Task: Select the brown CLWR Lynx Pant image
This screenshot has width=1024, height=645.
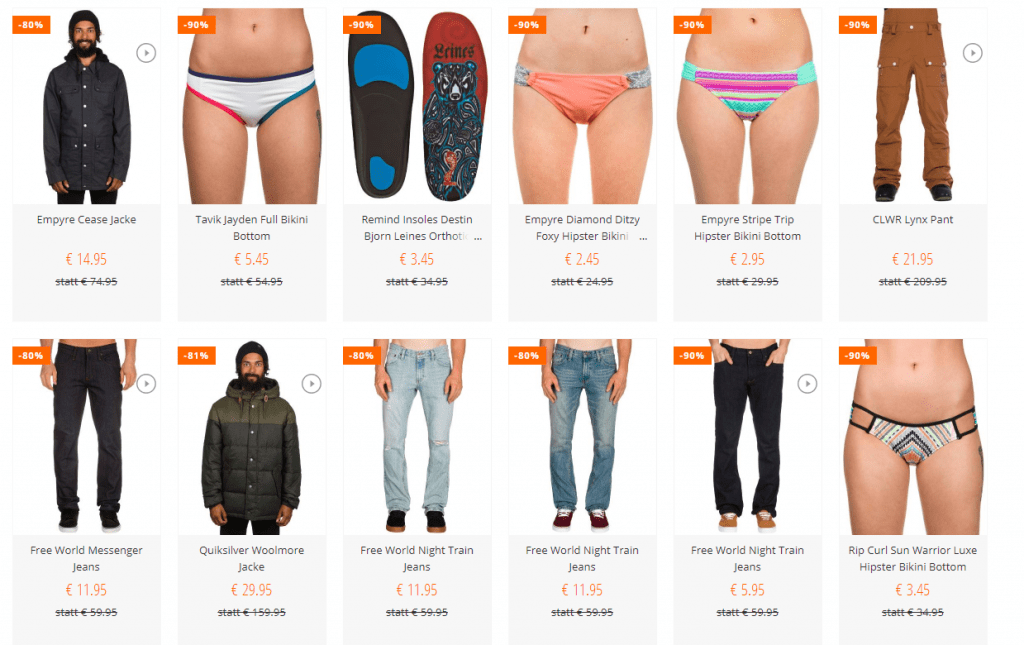Action: pyautogui.click(x=912, y=106)
